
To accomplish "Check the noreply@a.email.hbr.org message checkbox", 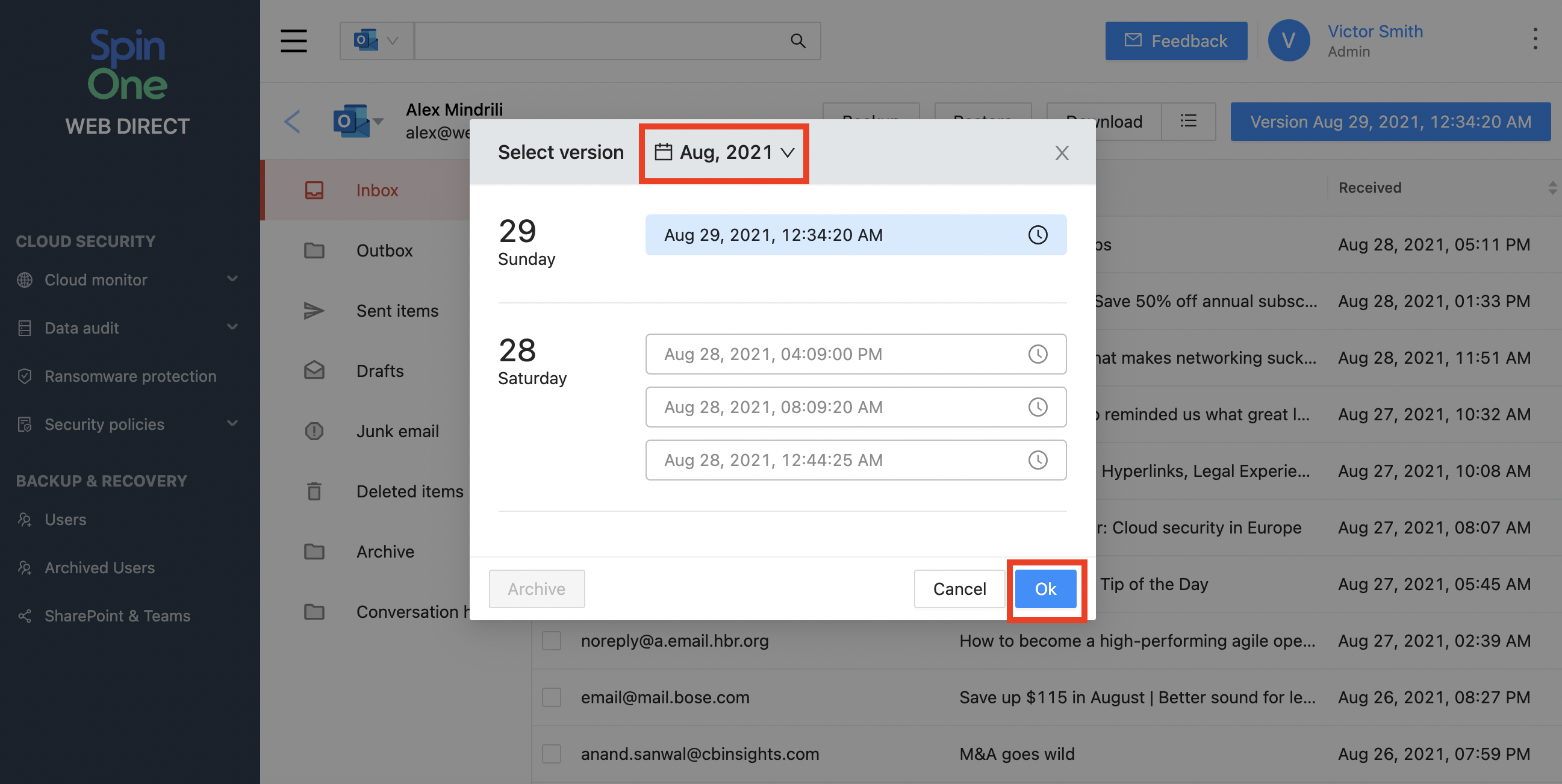I will (x=551, y=641).
